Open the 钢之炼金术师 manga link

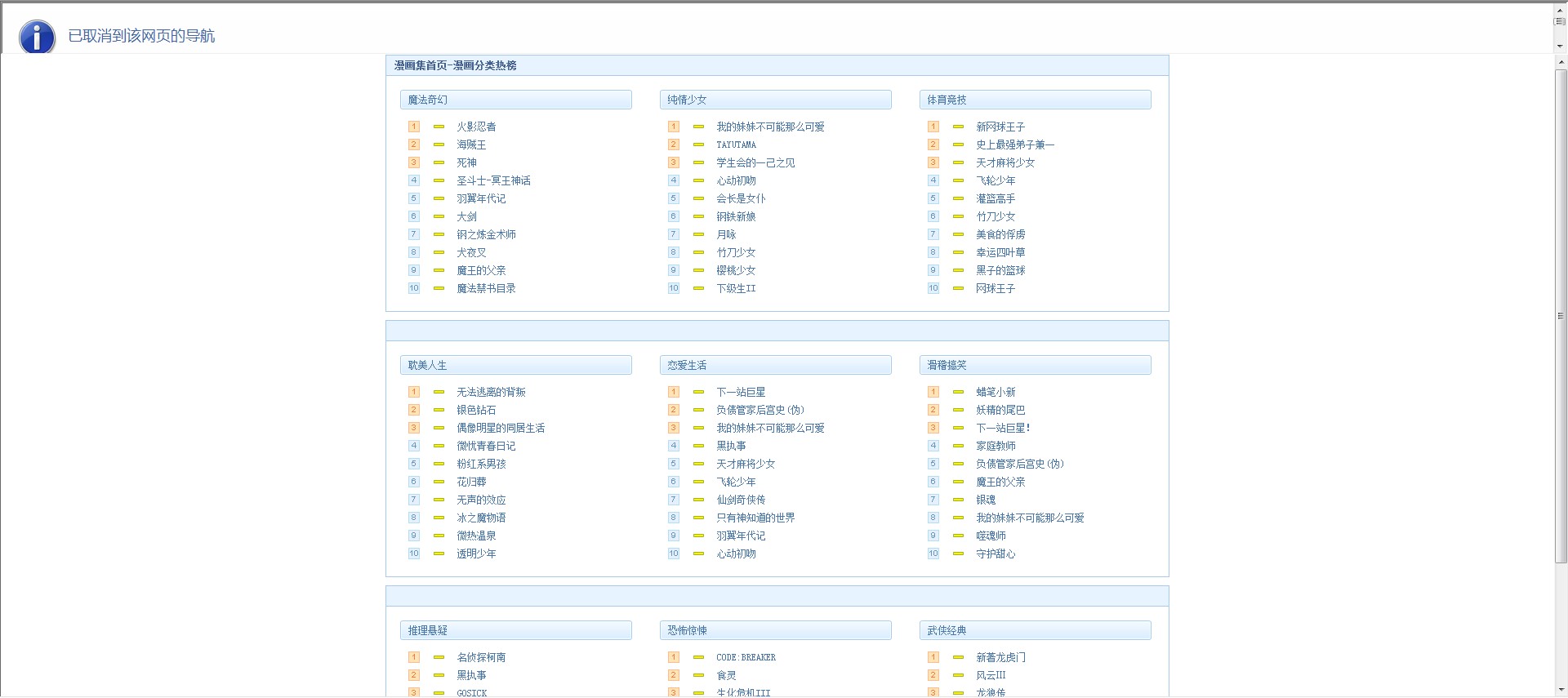[x=486, y=234]
